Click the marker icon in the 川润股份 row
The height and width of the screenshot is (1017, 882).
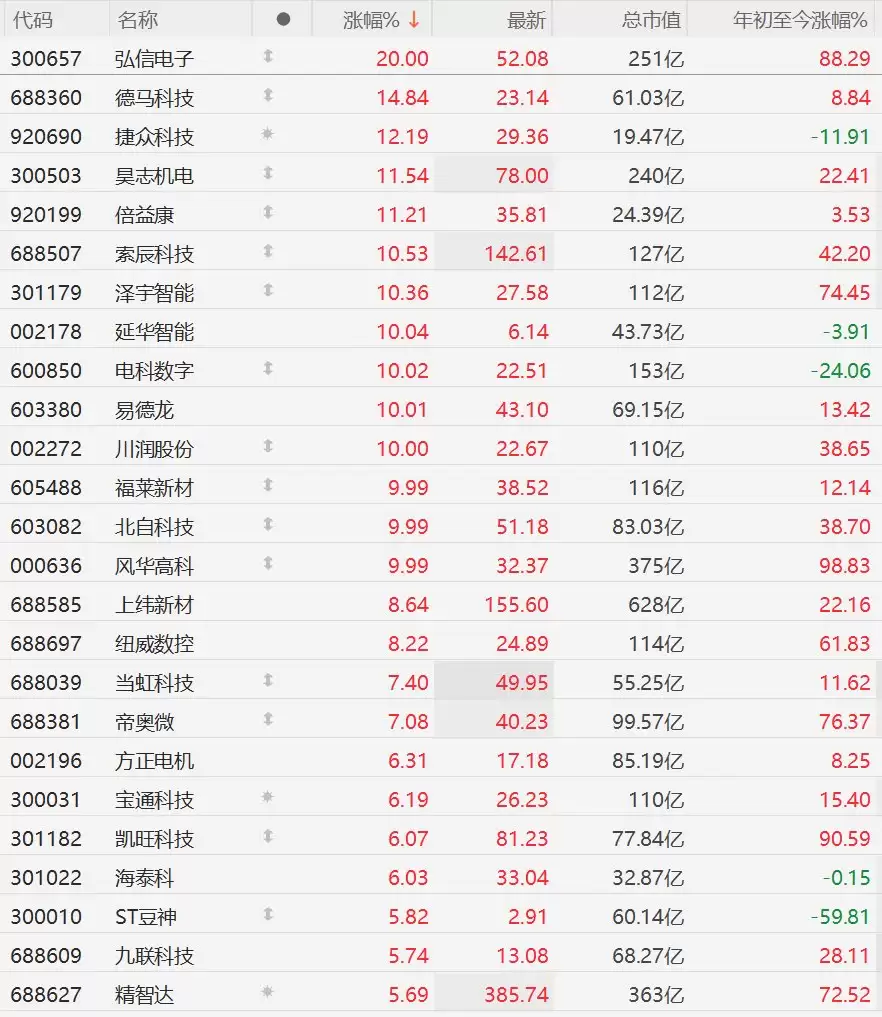pos(268,446)
